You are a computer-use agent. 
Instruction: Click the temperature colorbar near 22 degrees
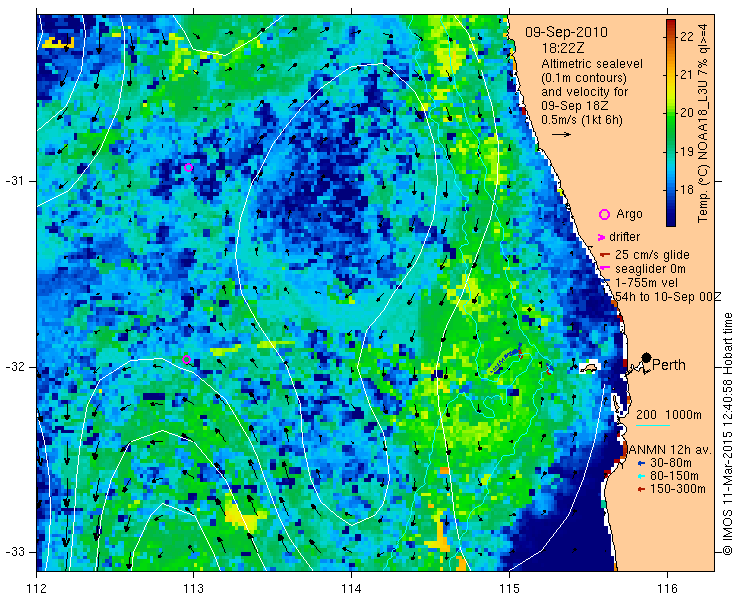tap(671, 36)
